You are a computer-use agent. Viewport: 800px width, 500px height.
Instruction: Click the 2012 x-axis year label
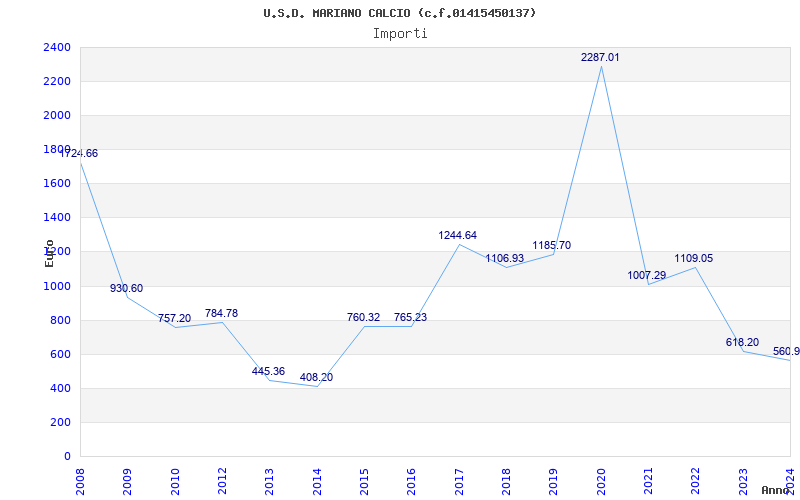click(x=222, y=481)
